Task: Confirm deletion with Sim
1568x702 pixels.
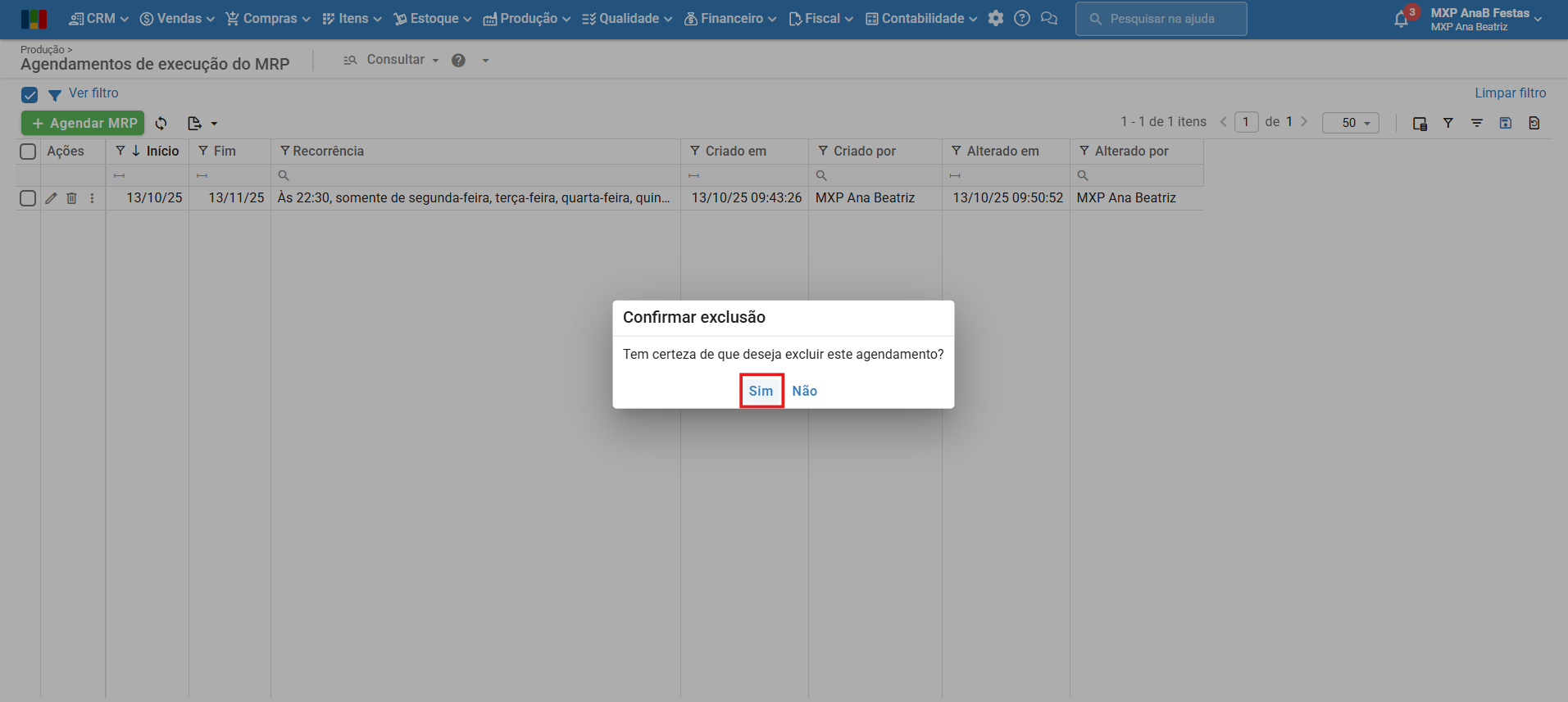Action: pos(761,391)
